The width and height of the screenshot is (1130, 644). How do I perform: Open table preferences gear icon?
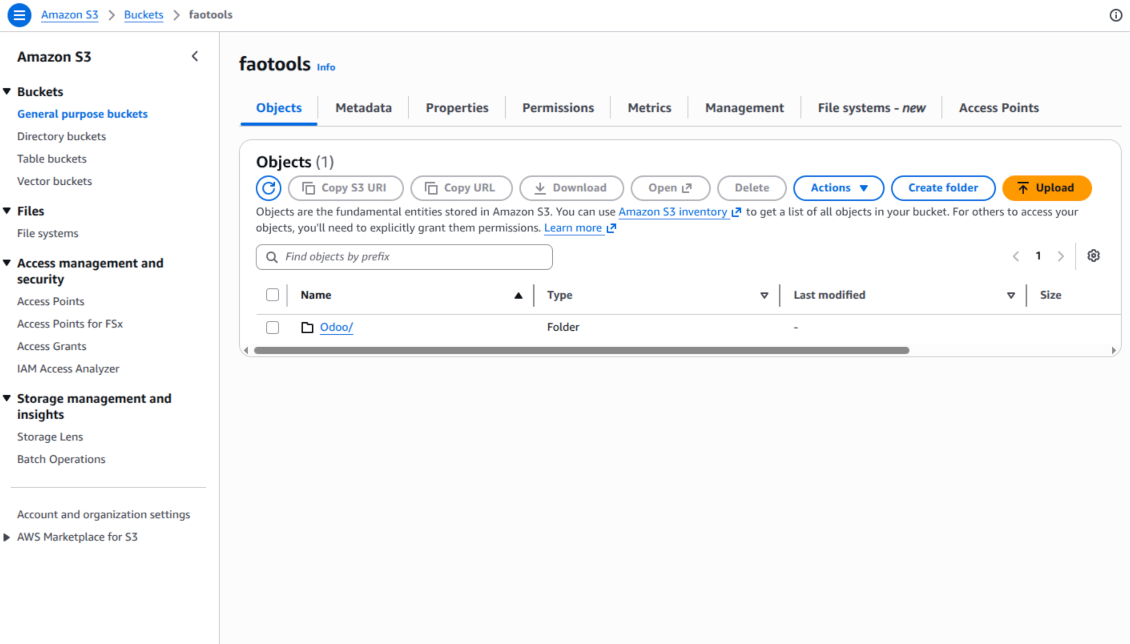point(1093,256)
